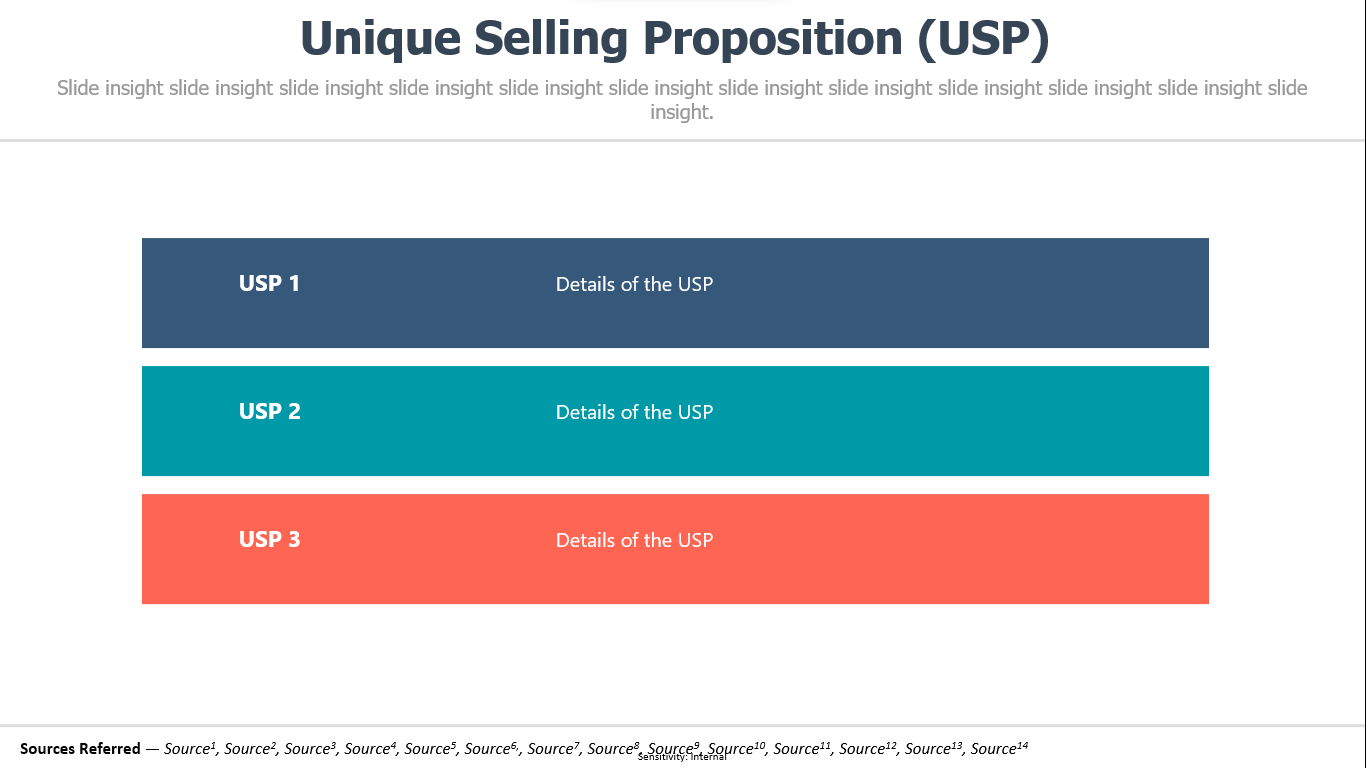Image resolution: width=1366 pixels, height=768 pixels.
Task: Select the USP 3 label
Action: coord(269,539)
